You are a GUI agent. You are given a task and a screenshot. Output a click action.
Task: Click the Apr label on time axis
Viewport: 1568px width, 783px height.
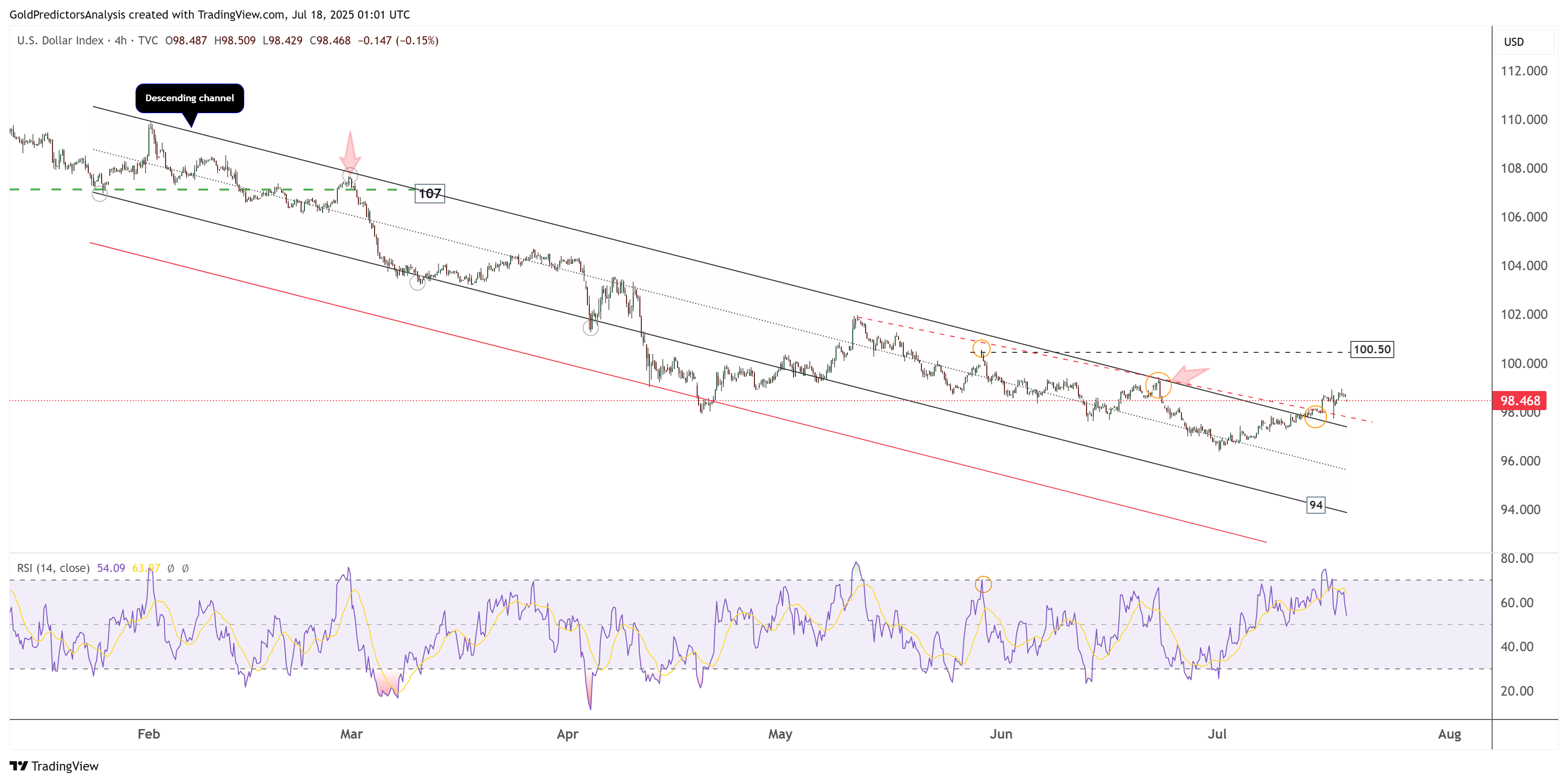(567, 734)
